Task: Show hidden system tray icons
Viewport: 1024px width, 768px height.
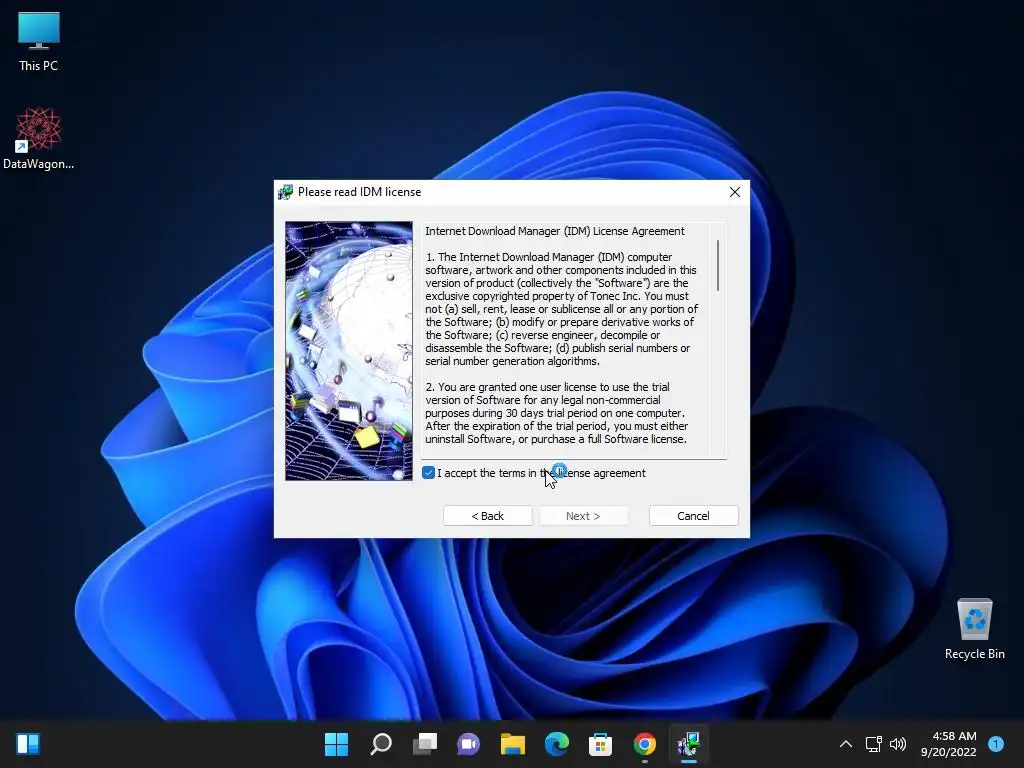Action: (846, 744)
